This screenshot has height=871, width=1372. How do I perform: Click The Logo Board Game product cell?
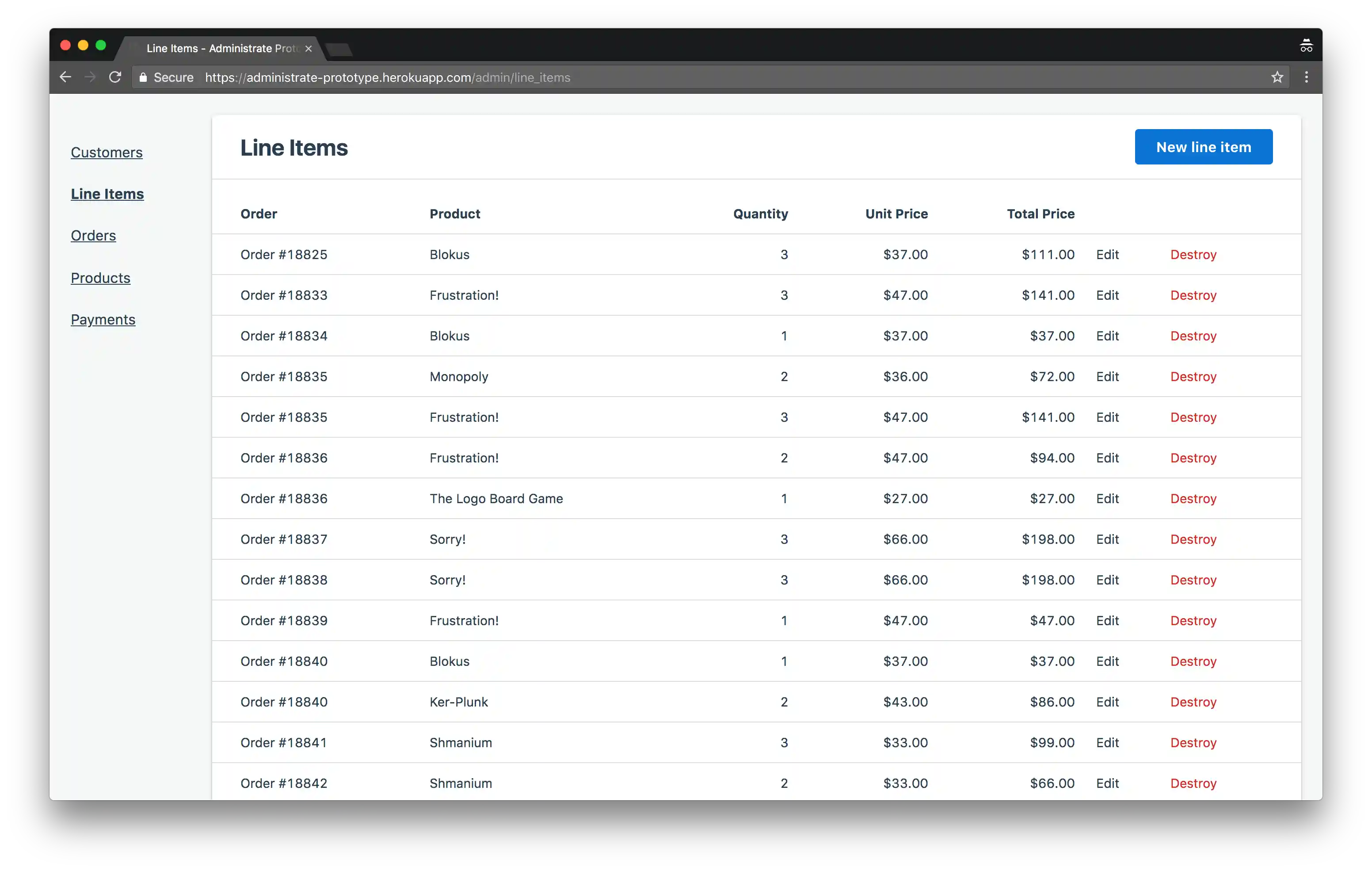495,499
